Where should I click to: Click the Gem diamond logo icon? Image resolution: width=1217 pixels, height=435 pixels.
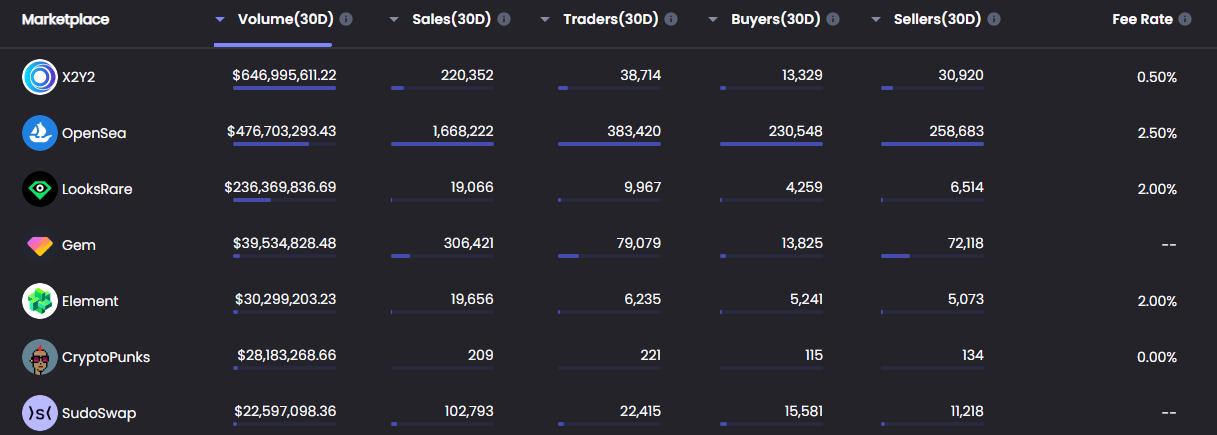tap(40, 245)
